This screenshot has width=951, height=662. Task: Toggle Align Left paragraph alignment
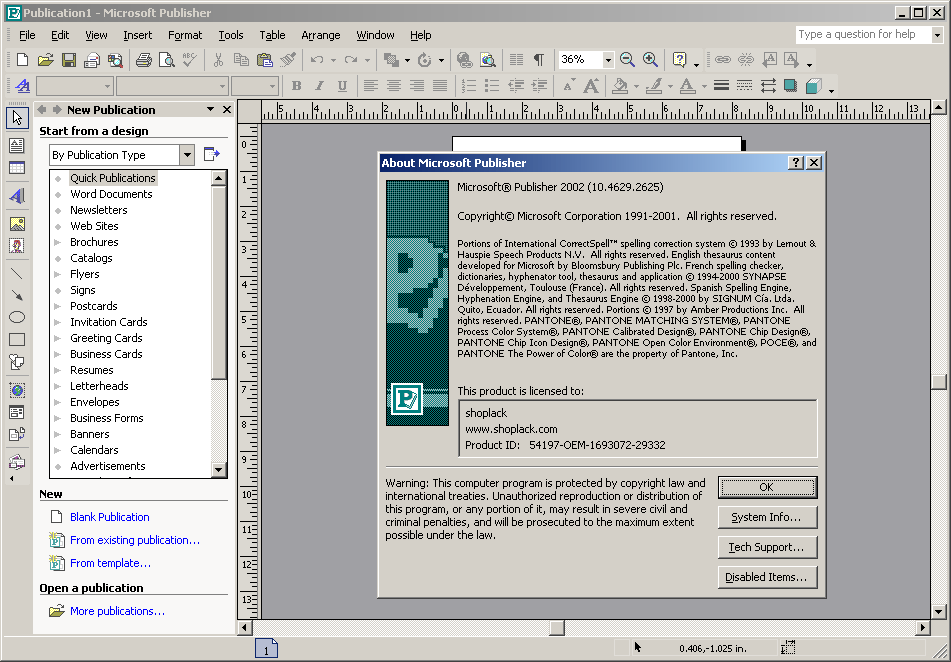point(371,86)
